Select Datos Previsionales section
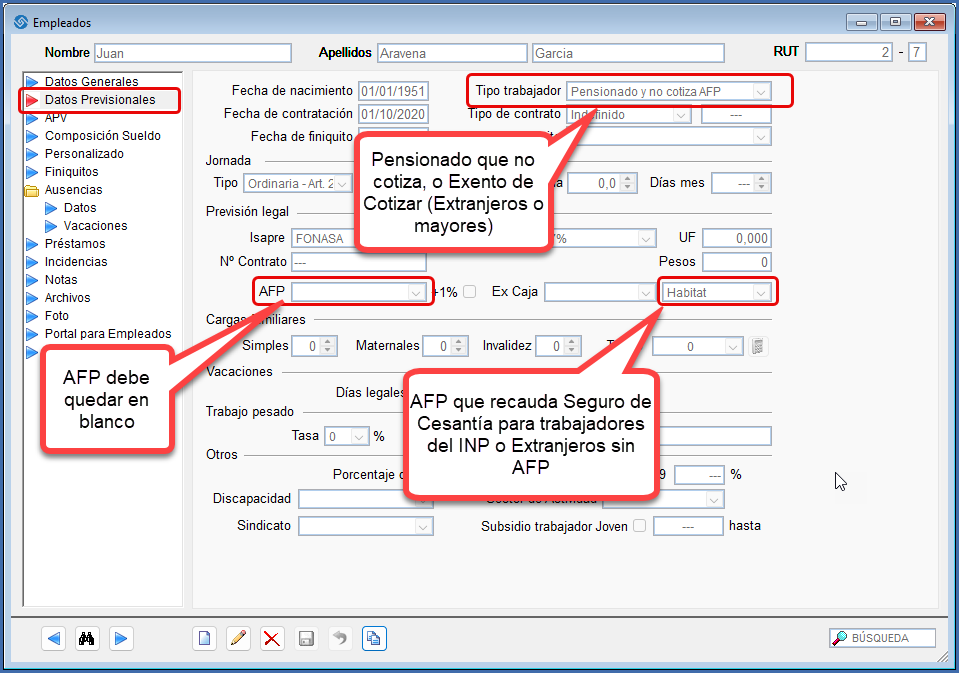The width and height of the screenshot is (959, 673). click(100, 100)
